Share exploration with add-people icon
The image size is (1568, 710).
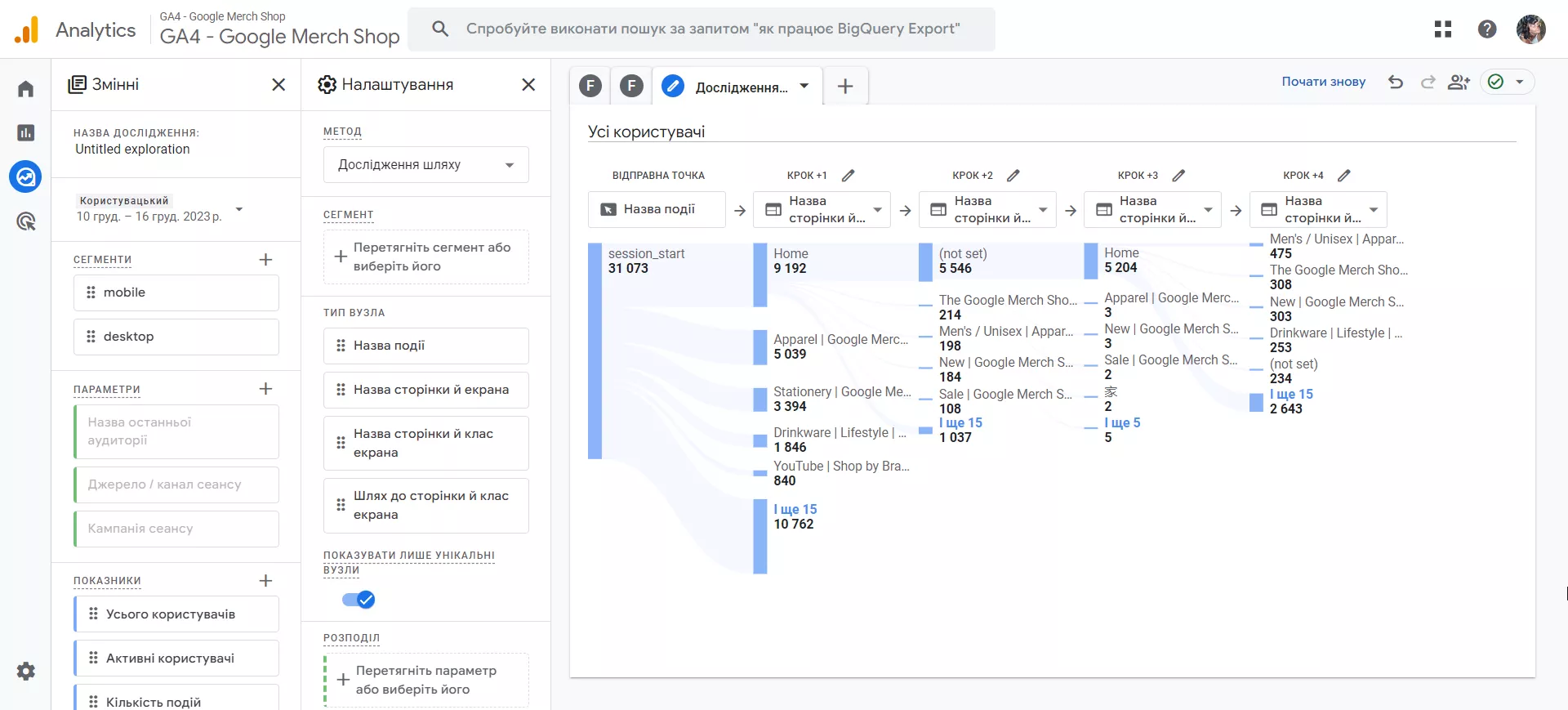coord(1459,82)
